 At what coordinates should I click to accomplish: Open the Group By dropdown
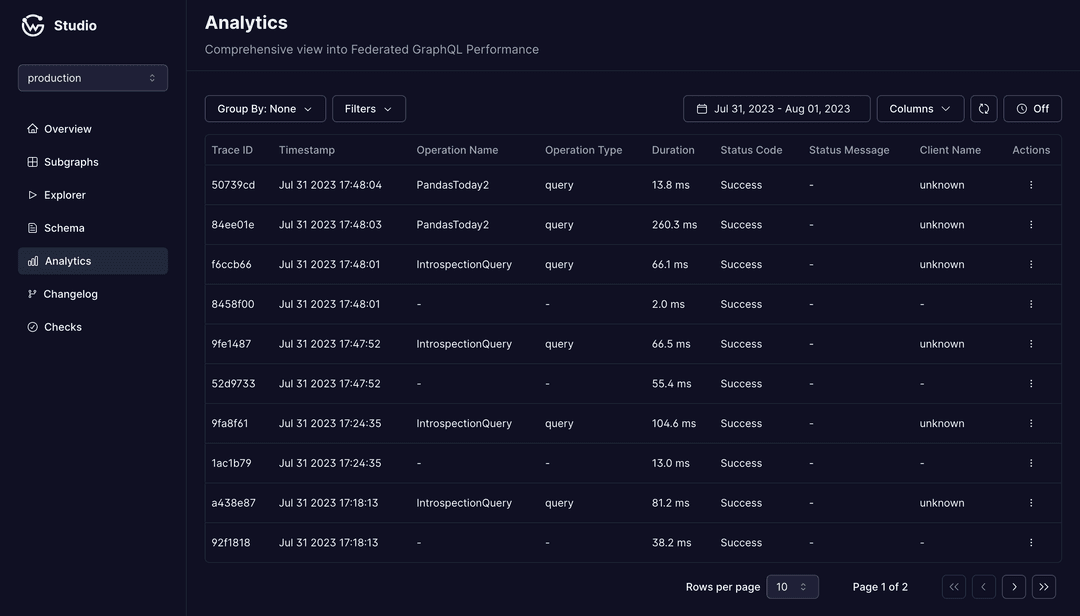(264, 108)
